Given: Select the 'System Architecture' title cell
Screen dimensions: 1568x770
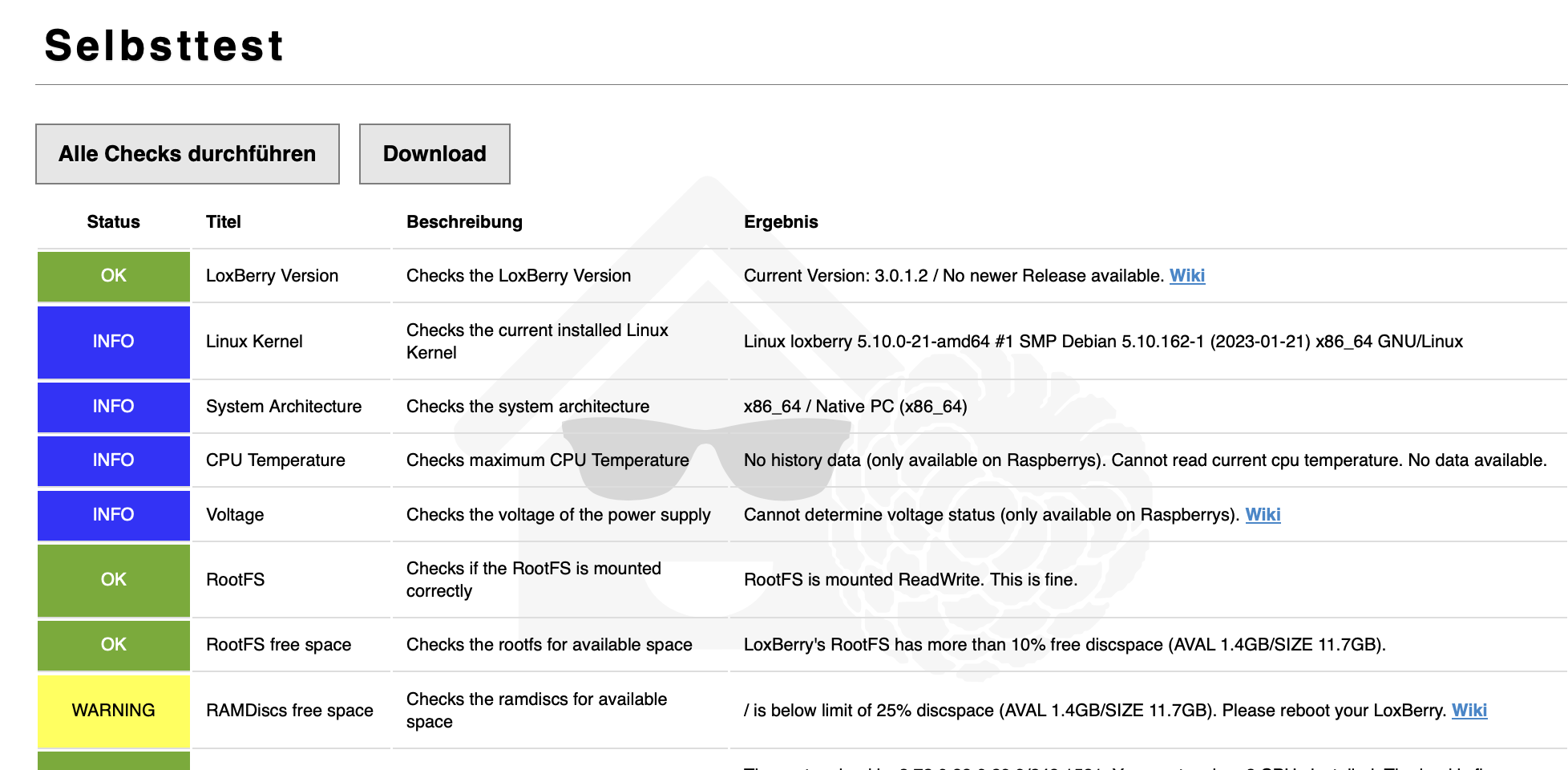Looking at the screenshot, I should point(284,407).
